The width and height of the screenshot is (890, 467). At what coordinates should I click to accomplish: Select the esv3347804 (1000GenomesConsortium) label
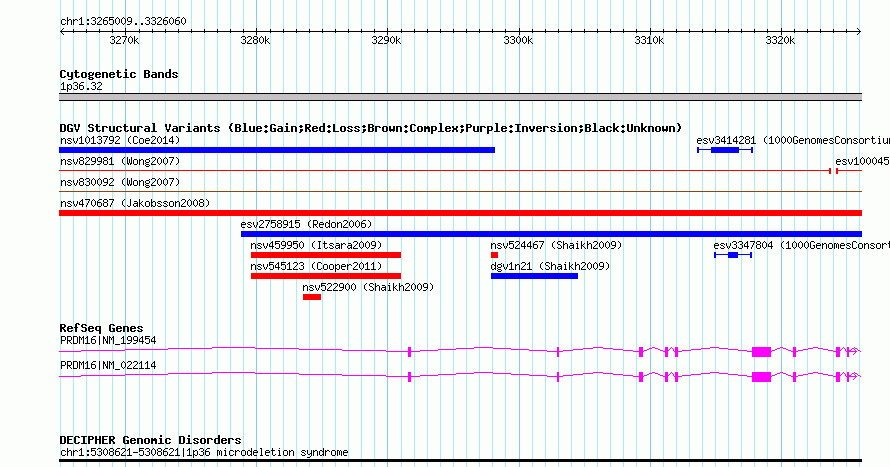pos(801,245)
